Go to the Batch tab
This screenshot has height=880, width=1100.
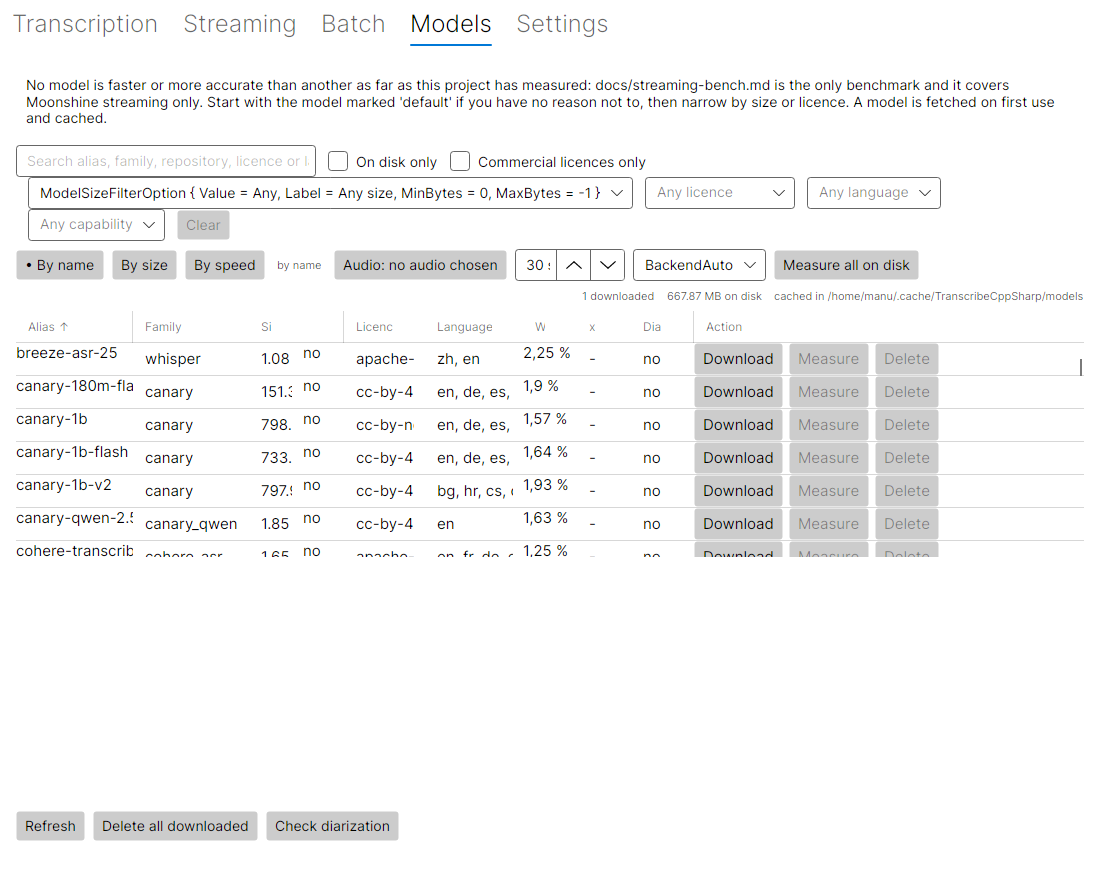click(x=353, y=24)
